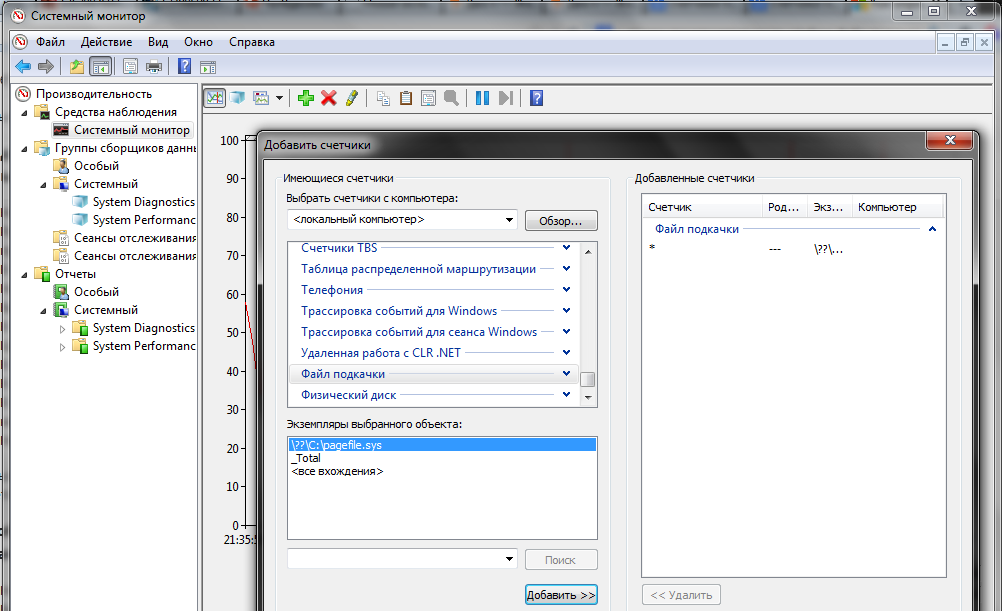Open the graph type dropdown arrow

point(279,98)
